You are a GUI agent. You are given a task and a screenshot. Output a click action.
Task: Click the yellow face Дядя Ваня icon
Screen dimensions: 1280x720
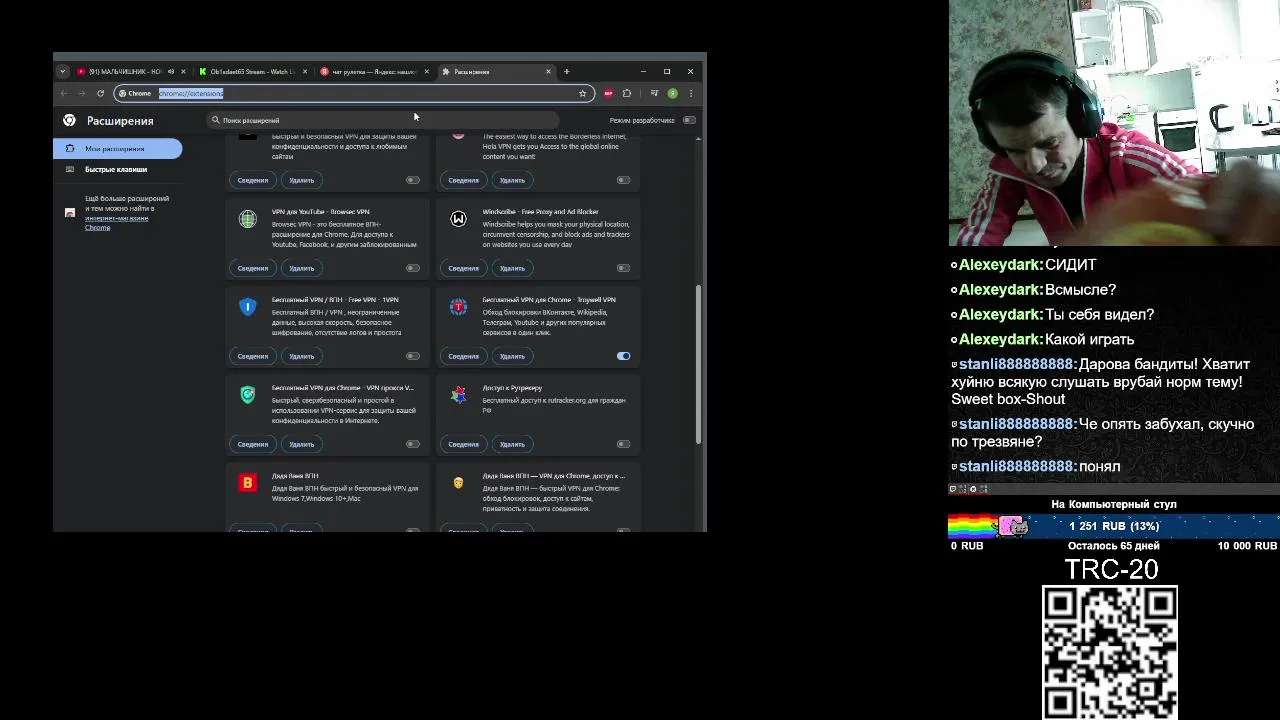[x=458, y=483]
